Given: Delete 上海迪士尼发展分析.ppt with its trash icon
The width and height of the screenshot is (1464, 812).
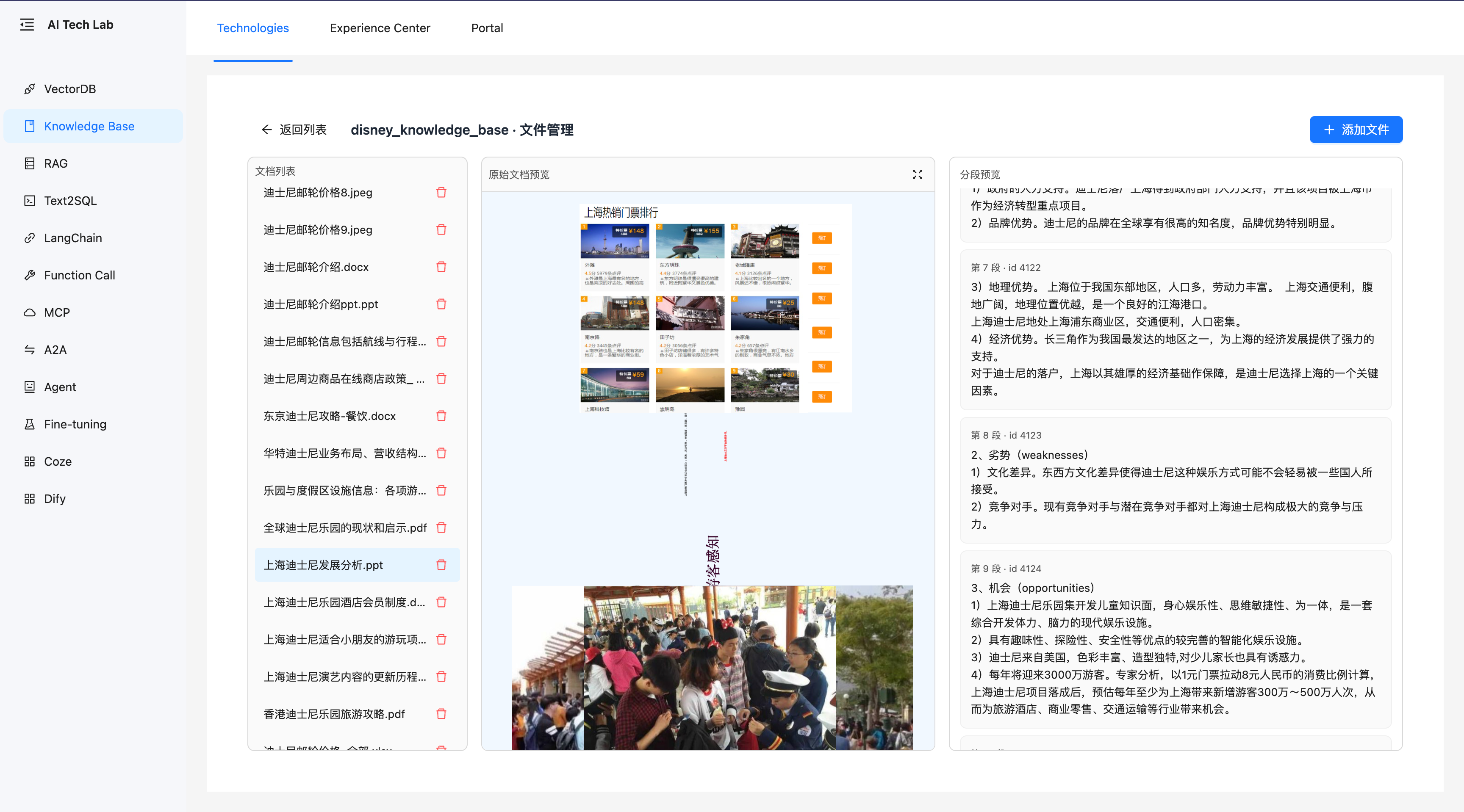Looking at the screenshot, I should (441, 565).
